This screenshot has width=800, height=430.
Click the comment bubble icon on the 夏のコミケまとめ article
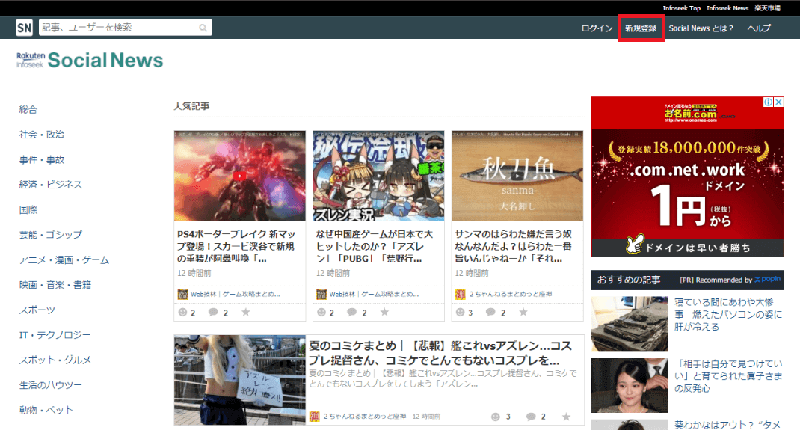(531, 417)
